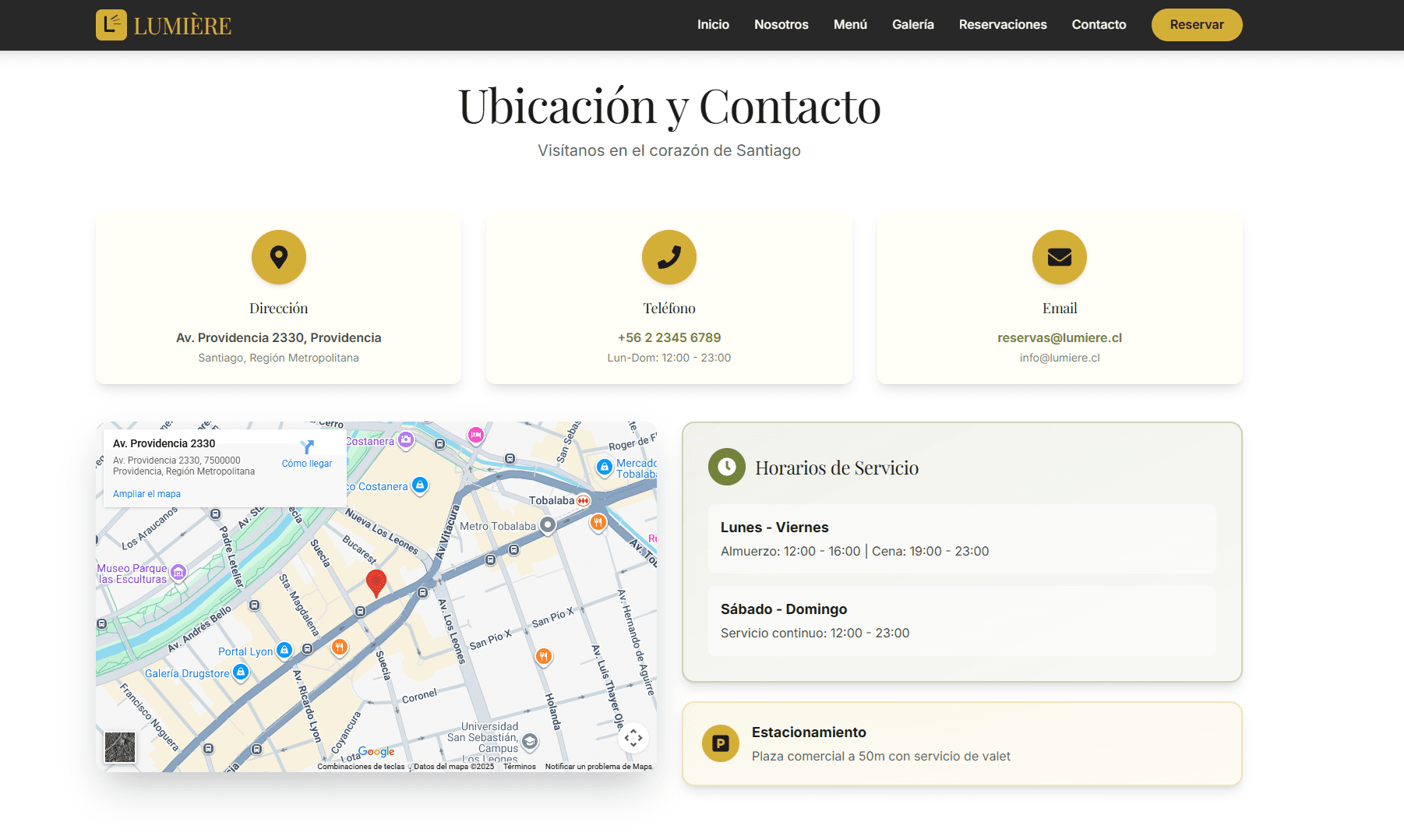Go to the Nosotros section

(x=781, y=25)
